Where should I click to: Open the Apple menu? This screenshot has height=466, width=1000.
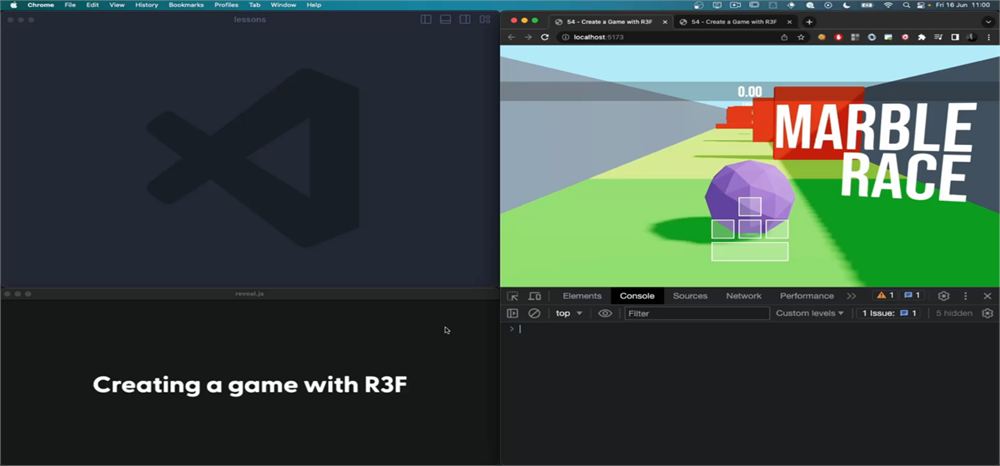tap(13, 4)
